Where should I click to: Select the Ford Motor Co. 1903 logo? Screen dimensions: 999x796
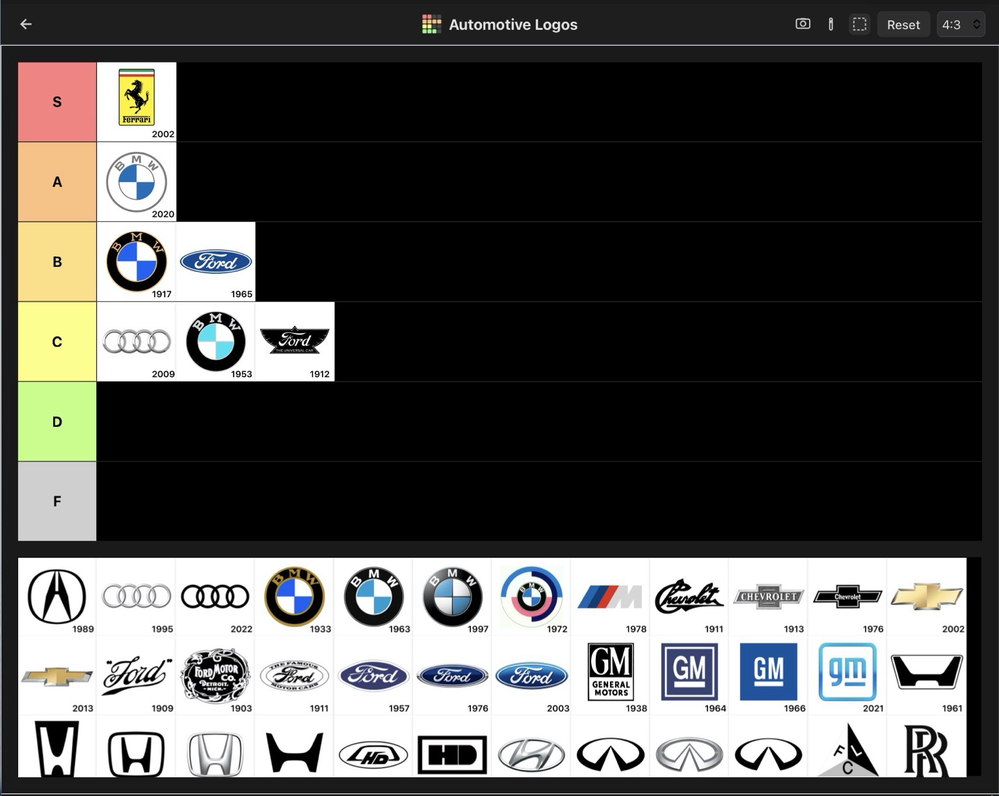[x=215, y=675]
